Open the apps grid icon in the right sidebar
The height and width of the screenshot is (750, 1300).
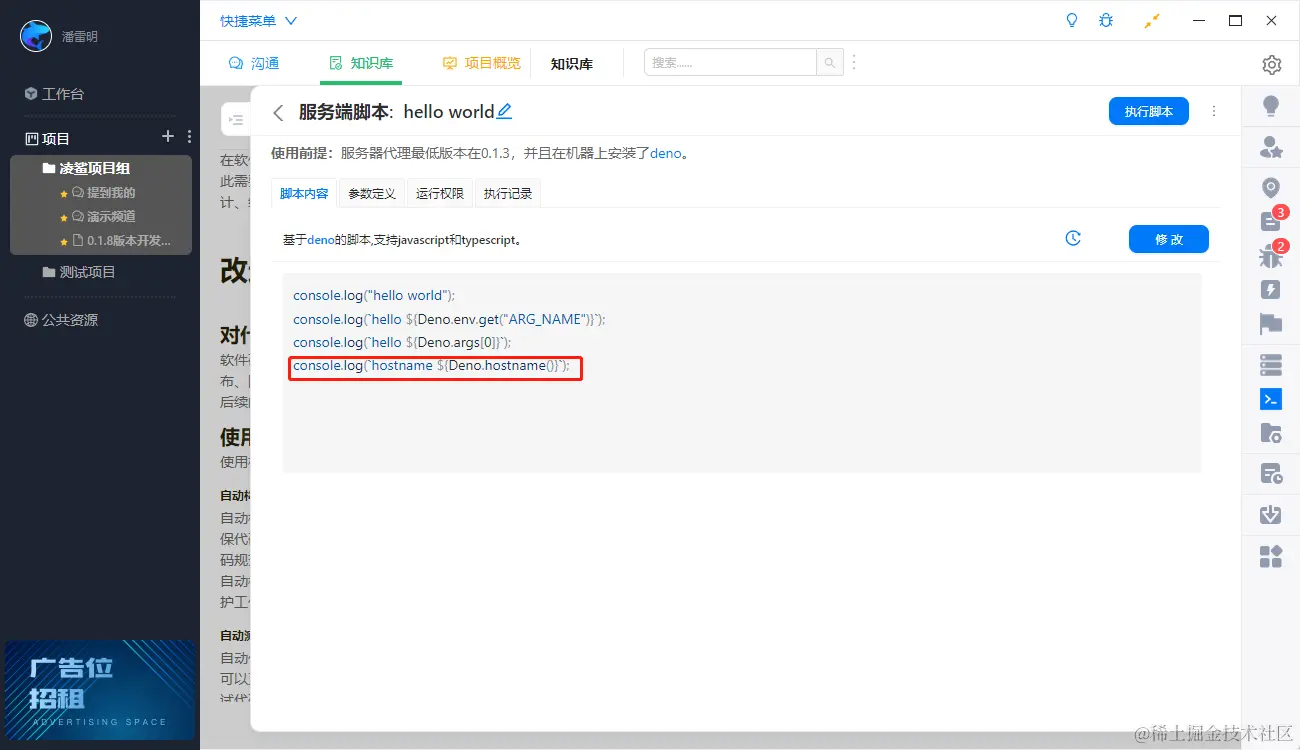point(1271,556)
